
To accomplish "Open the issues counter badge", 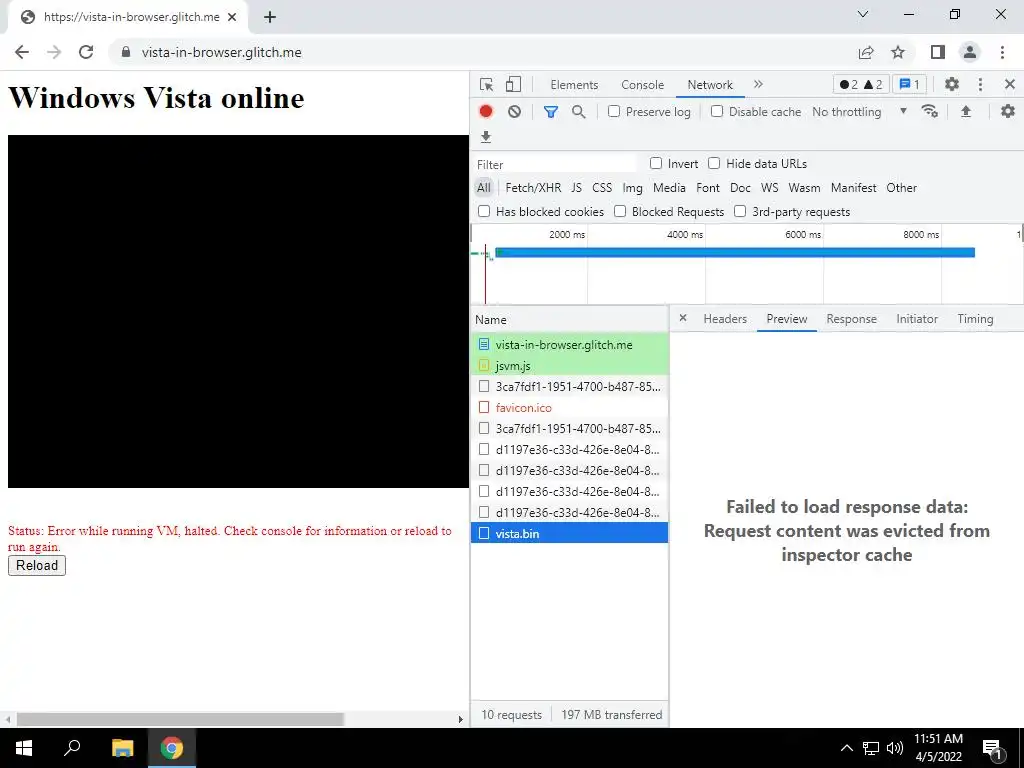I will click(909, 84).
